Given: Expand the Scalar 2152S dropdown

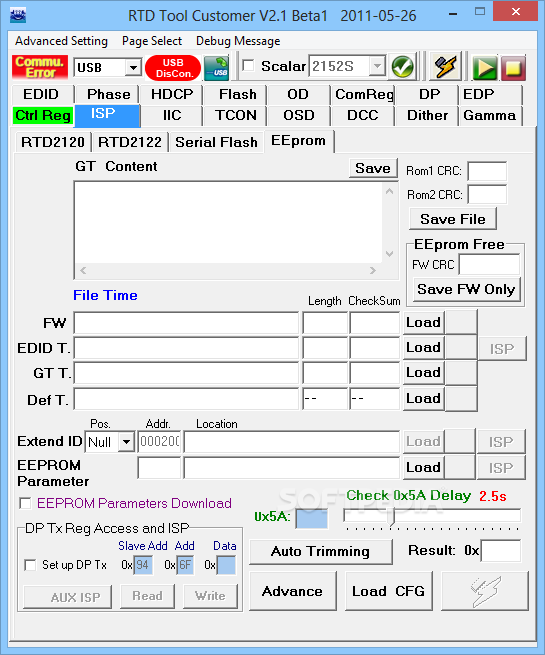Looking at the screenshot, I should [x=377, y=66].
